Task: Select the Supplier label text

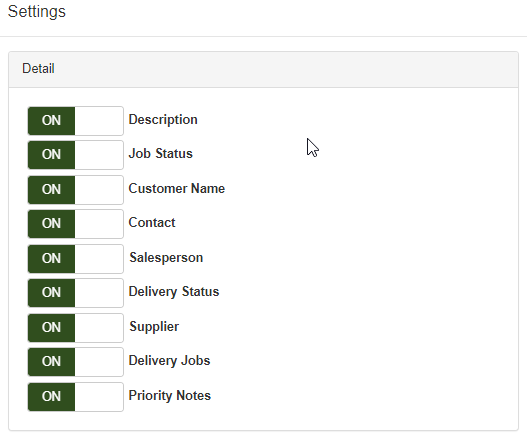Action: 154,327
